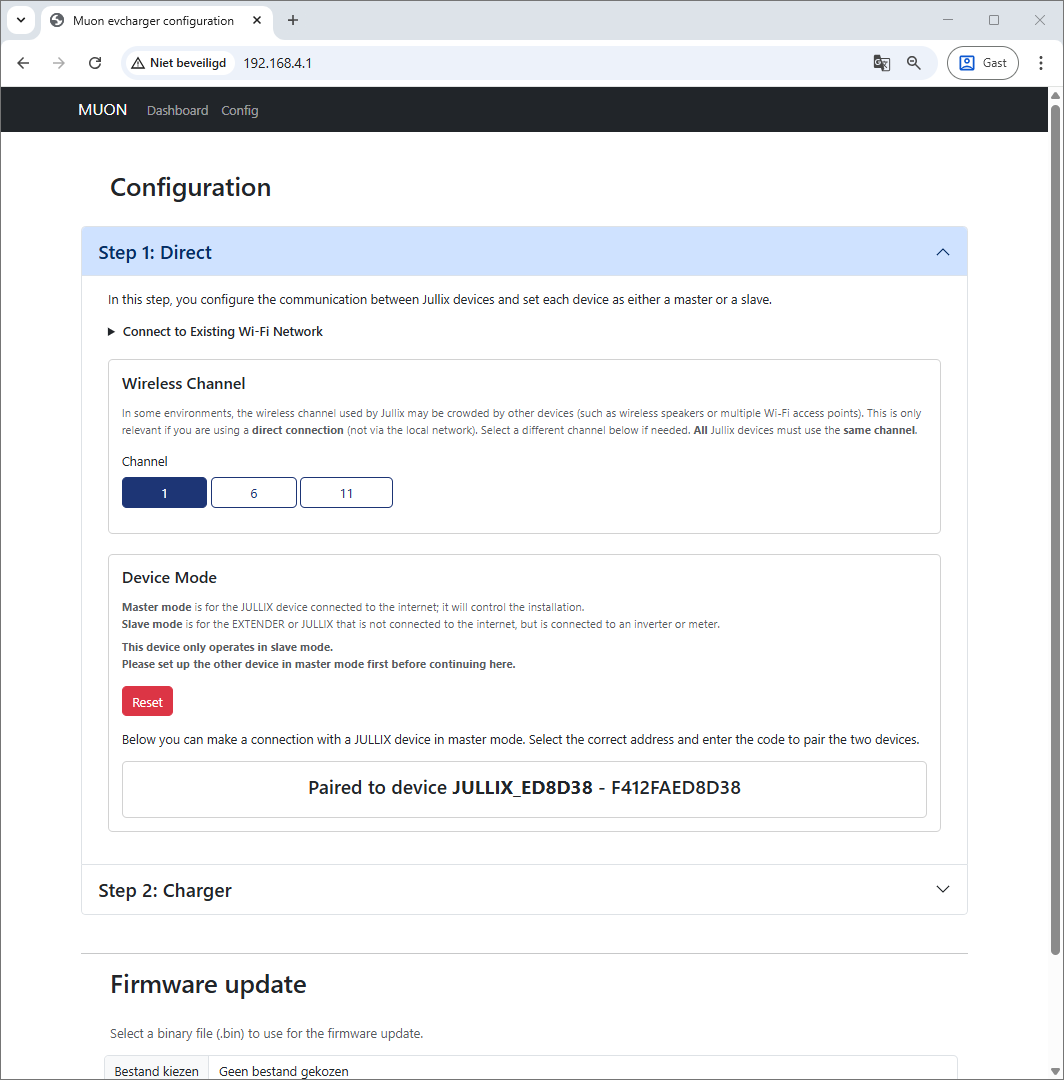Click the Gast profile button
Viewport: 1064px width, 1080px height.
coord(982,63)
